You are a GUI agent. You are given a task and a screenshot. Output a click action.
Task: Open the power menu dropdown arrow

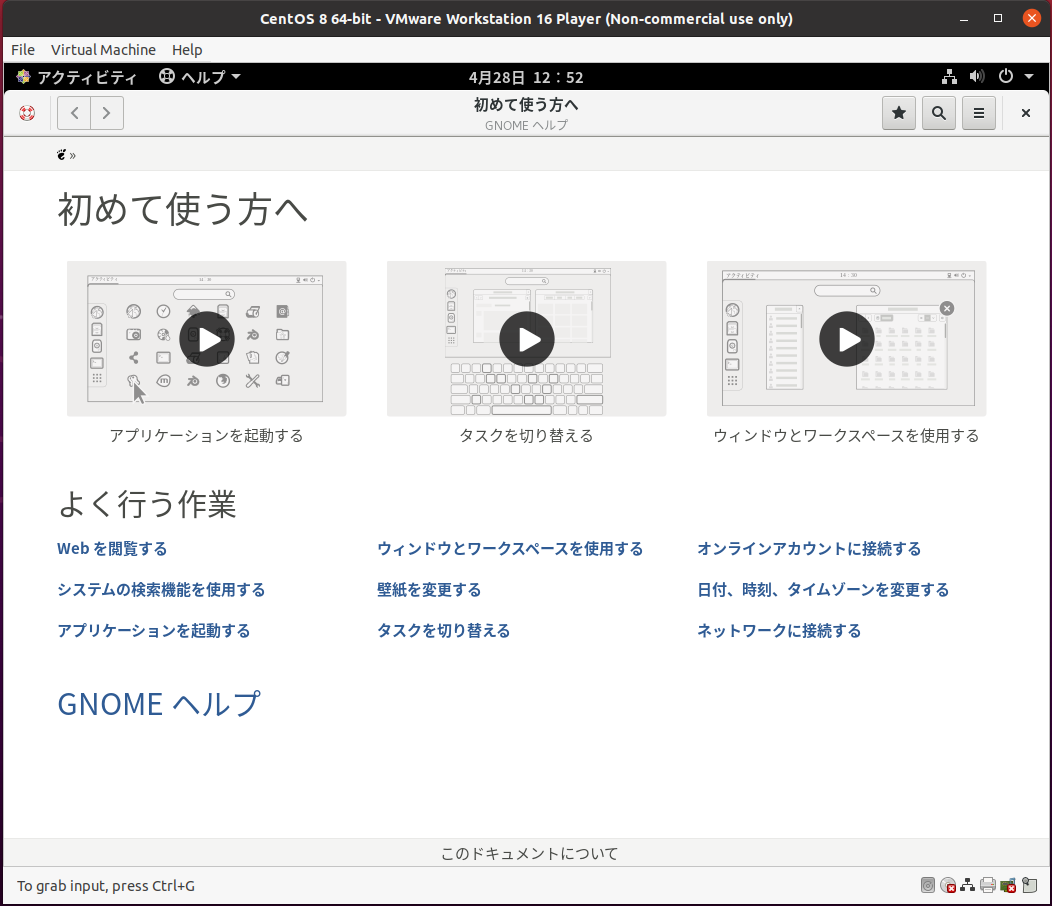tap(1029, 77)
